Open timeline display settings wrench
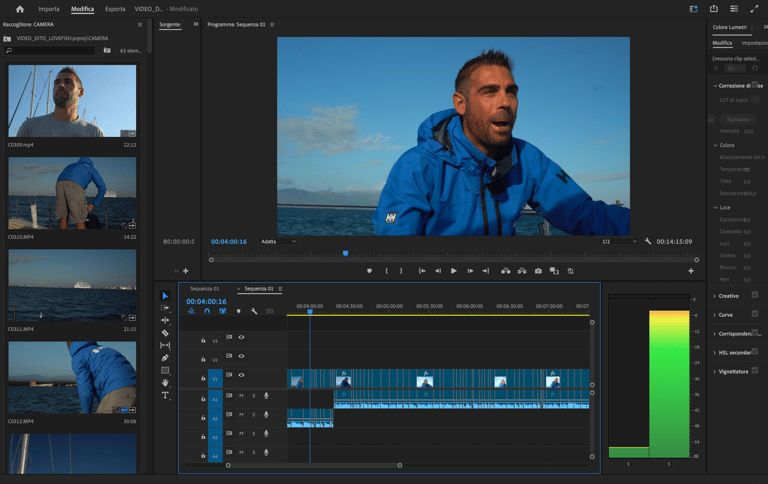Screen dimensions: 768x484 pos(254,311)
